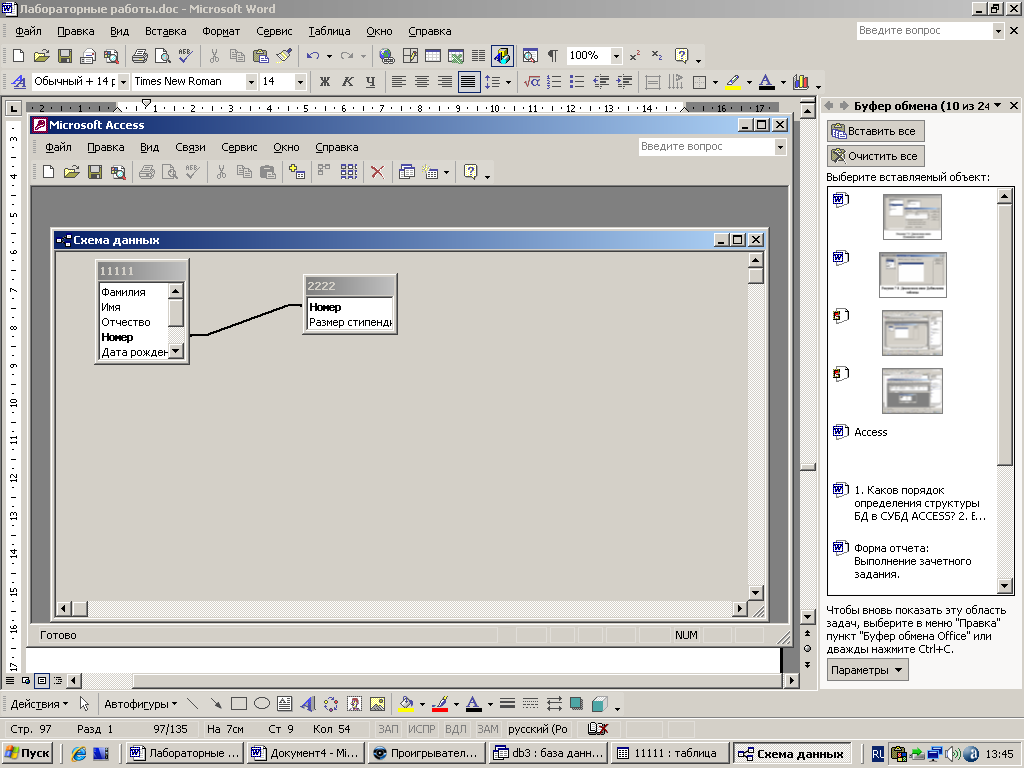Open Word Формат menu
This screenshot has height=768, width=1024.
click(221, 31)
